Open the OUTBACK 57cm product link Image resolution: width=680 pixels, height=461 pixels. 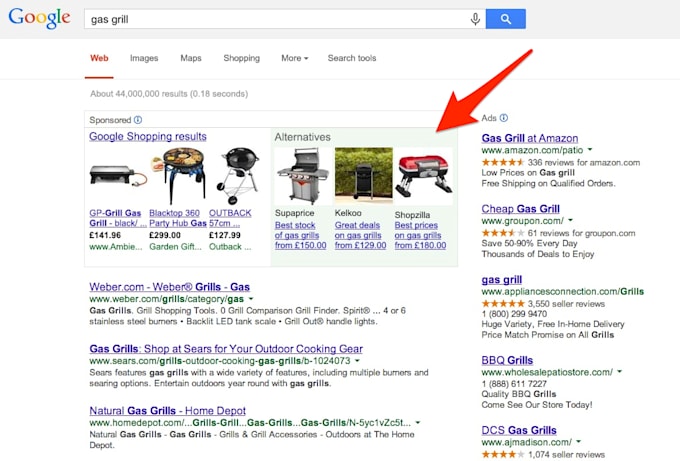pyautogui.click(x=230, y=218)
